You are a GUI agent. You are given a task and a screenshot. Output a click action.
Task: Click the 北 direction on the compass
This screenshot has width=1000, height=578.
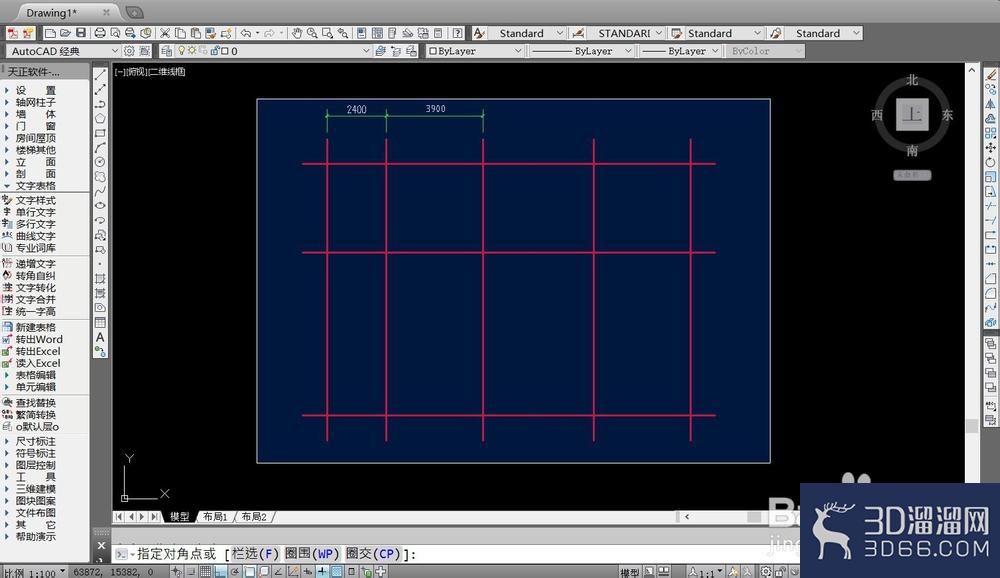coord(912,80)
